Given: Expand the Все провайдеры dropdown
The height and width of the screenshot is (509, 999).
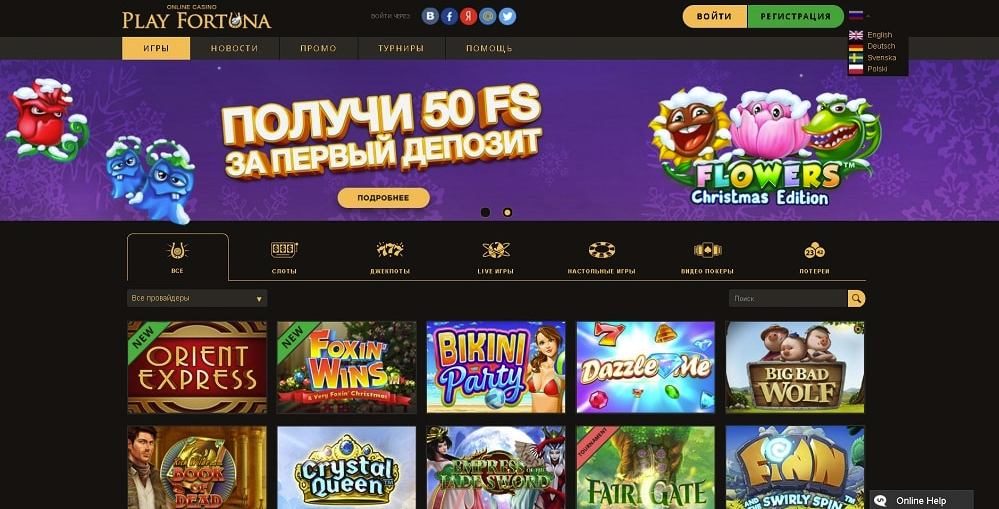Looking at the screenshot, I should tap(197, 298).
